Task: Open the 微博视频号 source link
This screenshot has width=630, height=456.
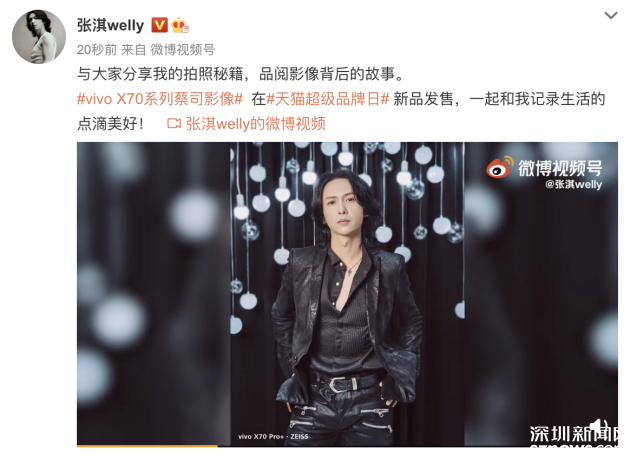Action: (182, 50)
